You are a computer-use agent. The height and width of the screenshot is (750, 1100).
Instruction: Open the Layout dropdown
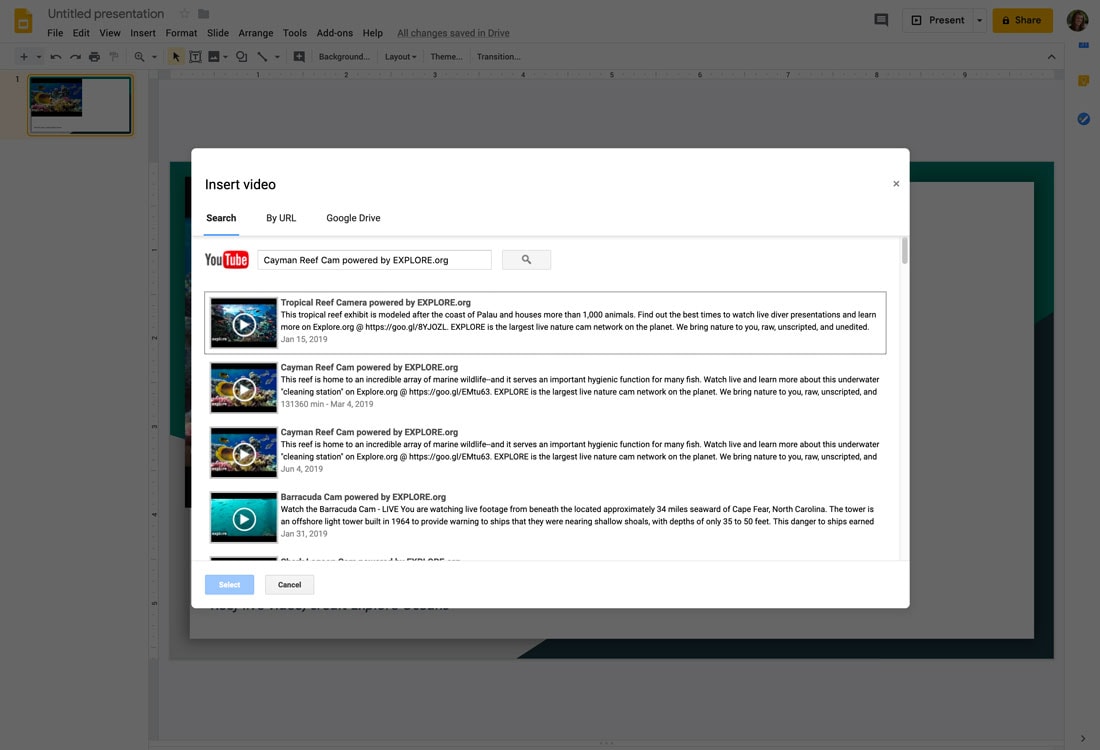[x=401, y=57]
